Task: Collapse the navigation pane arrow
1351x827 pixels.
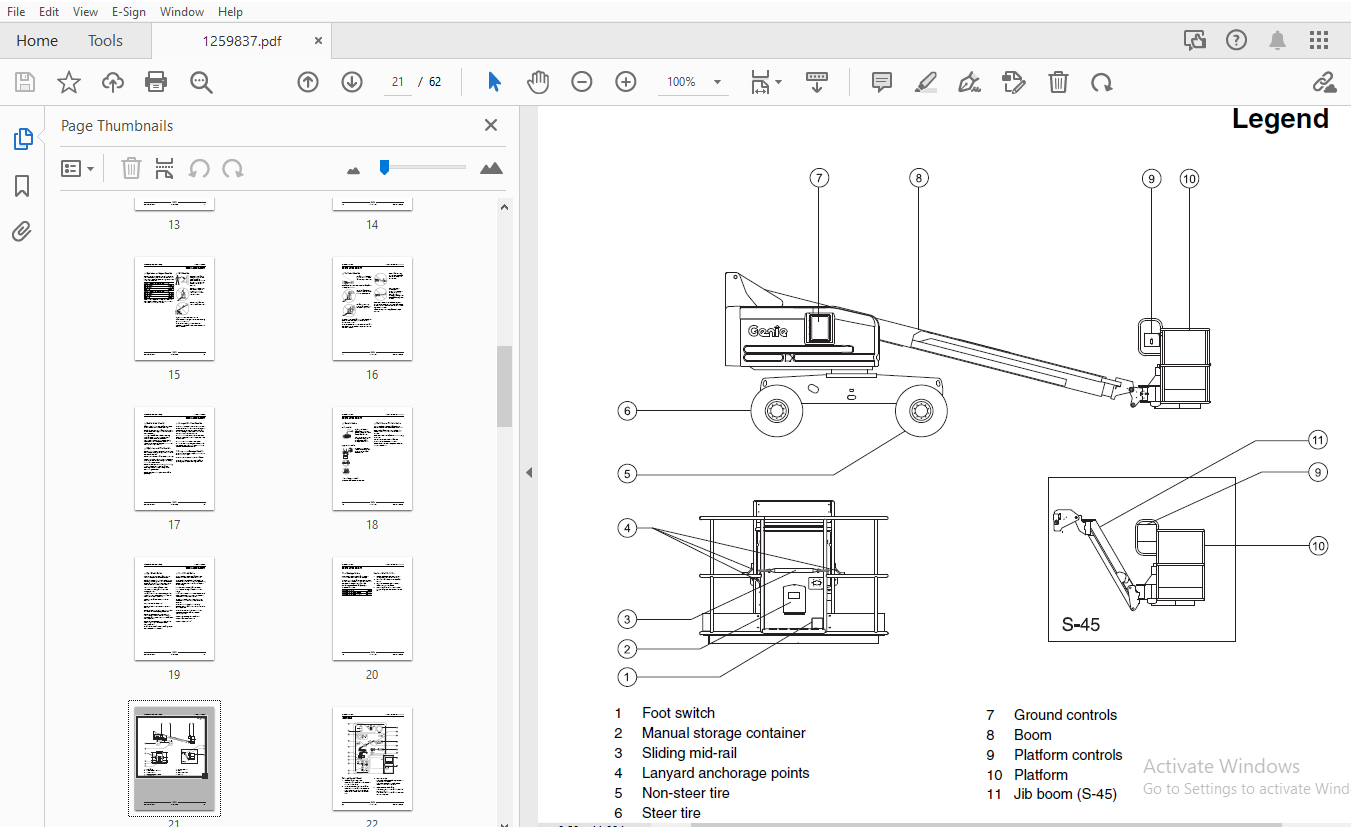Action: tap(529, 472)
